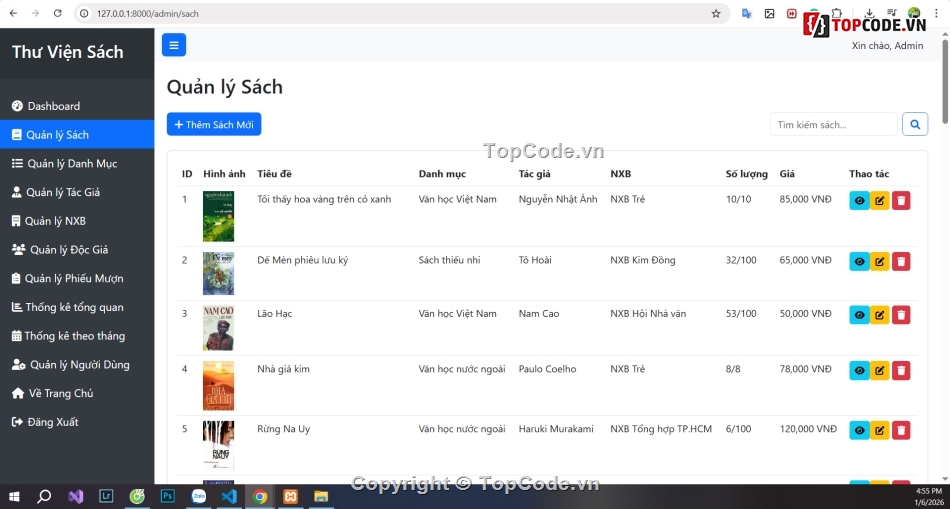Open cover thumbnail of 'Rừng Na Uy'
The image size is (950, 509).
[218, 445]
